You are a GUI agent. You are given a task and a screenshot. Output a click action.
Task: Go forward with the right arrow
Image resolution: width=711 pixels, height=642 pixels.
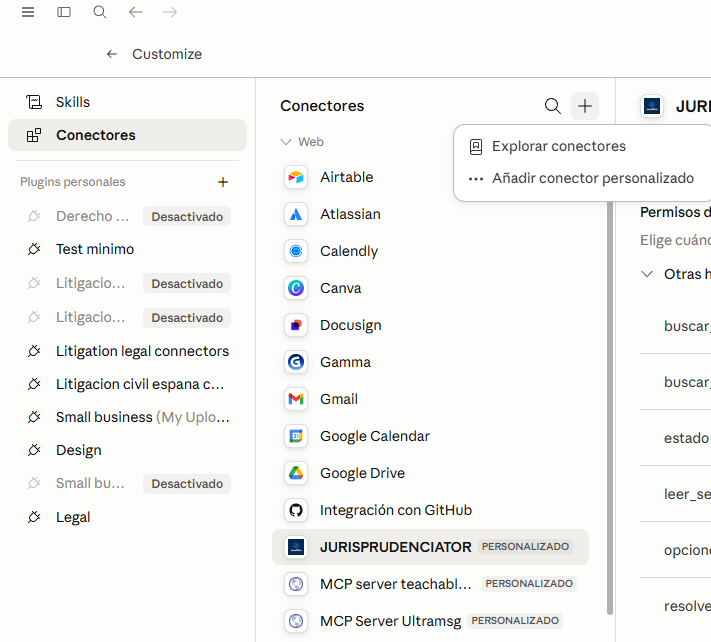coord(170,12)
